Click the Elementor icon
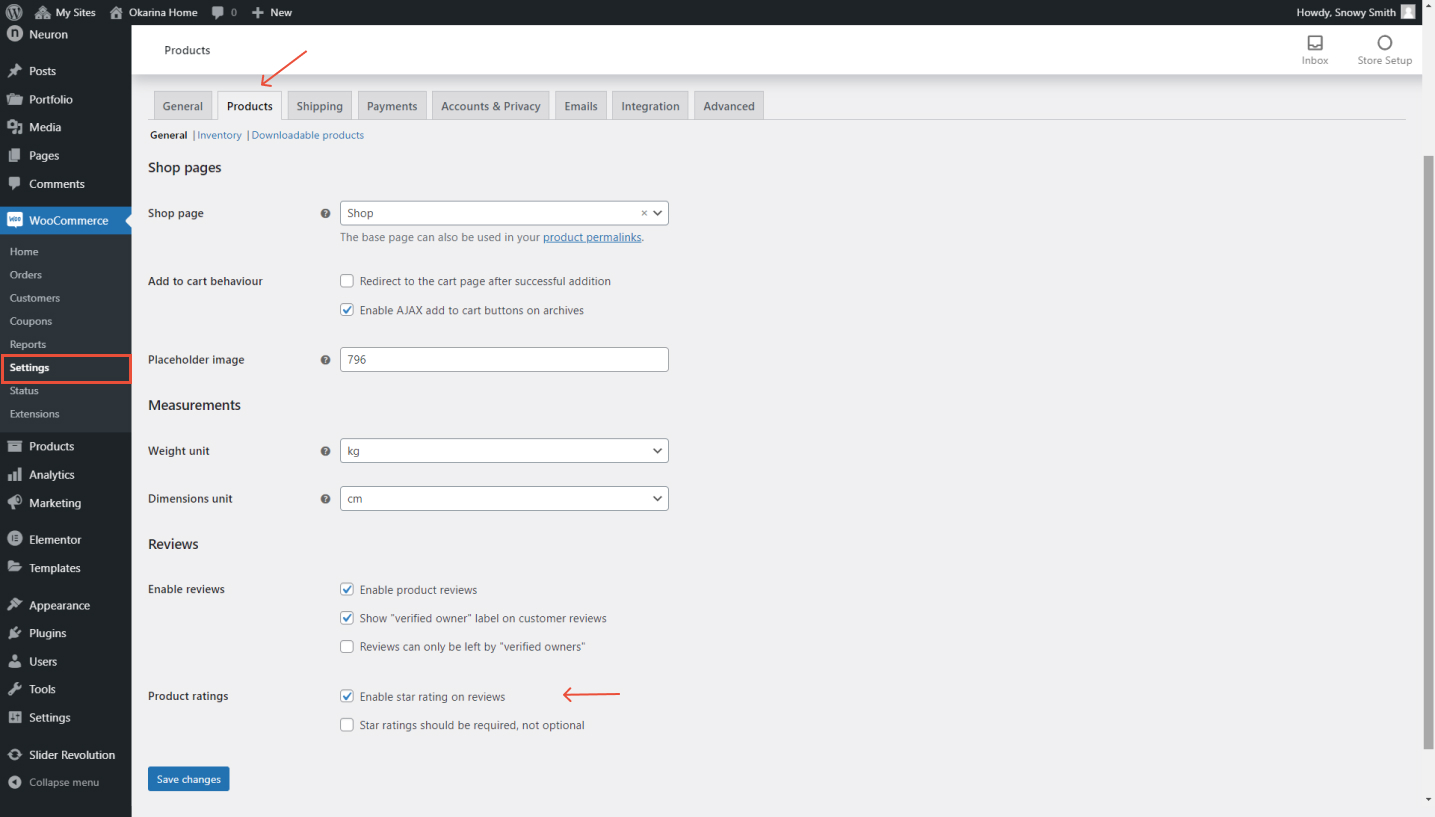Screen dimensions: 1435x817 15,539
